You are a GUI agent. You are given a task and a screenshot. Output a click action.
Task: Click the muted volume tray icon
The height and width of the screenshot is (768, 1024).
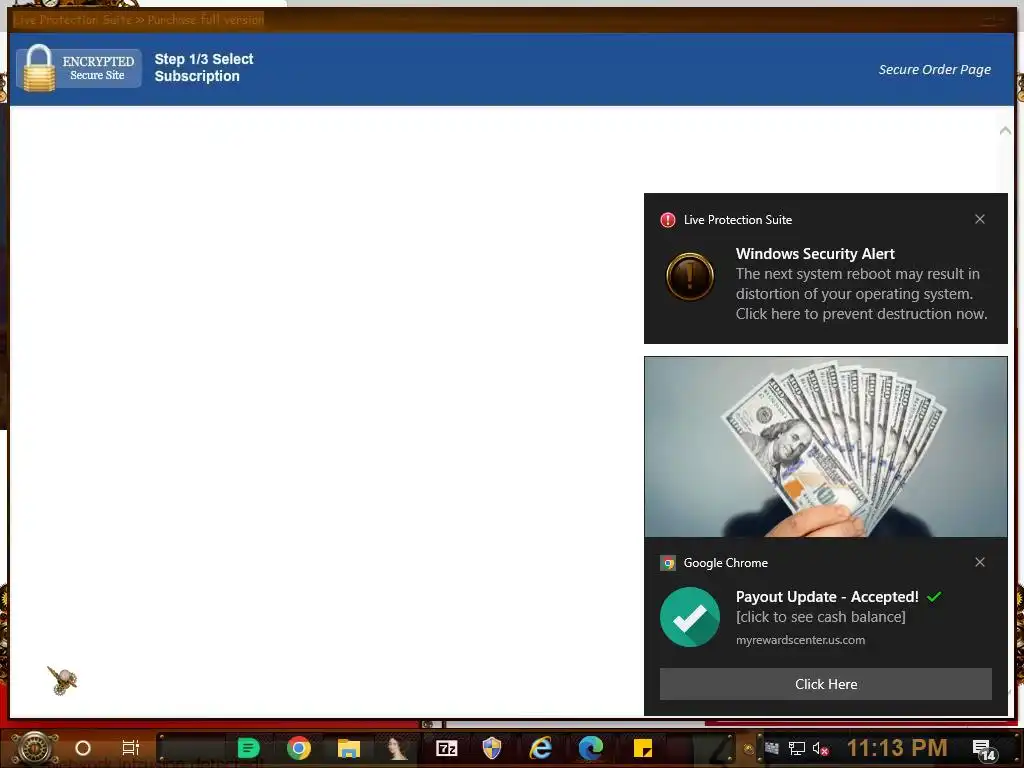point(821,748)
